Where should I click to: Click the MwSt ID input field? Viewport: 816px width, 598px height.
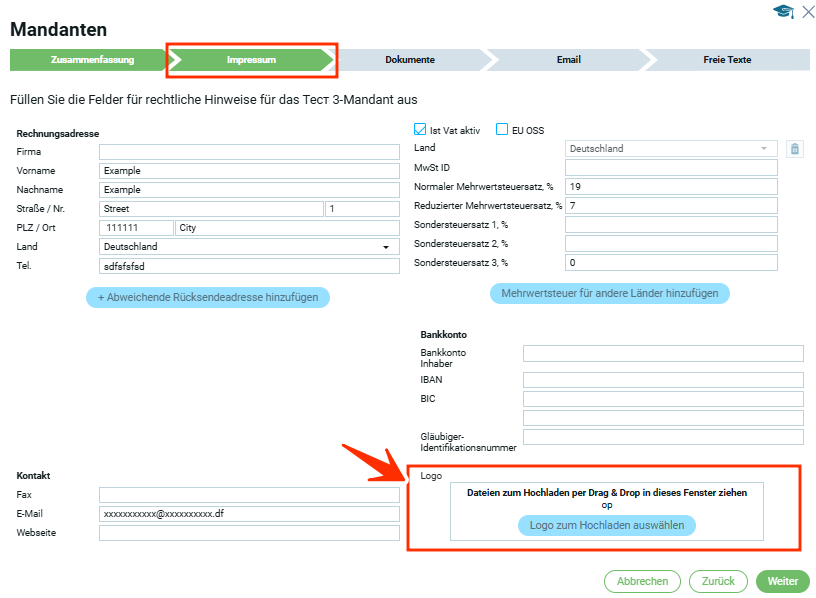670,168
